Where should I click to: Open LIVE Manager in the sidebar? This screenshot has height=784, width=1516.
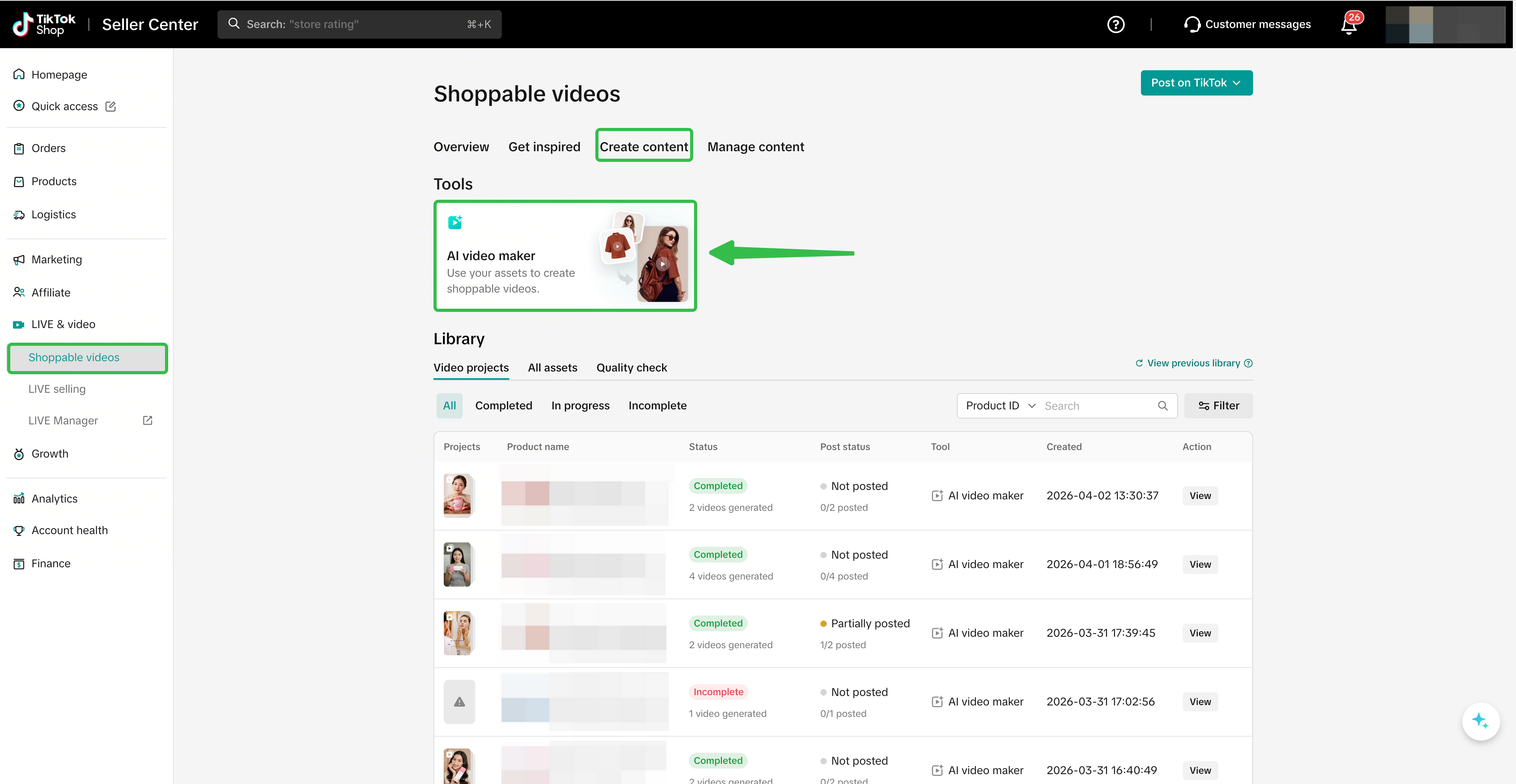pos(63,421)
